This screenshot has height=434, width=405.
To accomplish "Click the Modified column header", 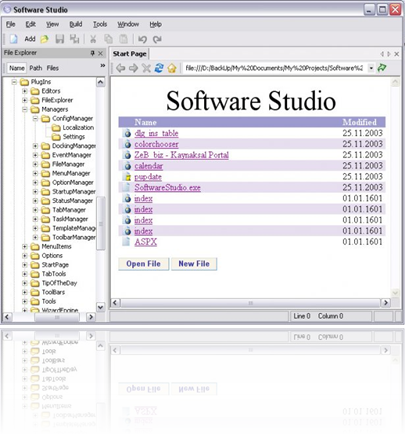I will pos(359,122).
